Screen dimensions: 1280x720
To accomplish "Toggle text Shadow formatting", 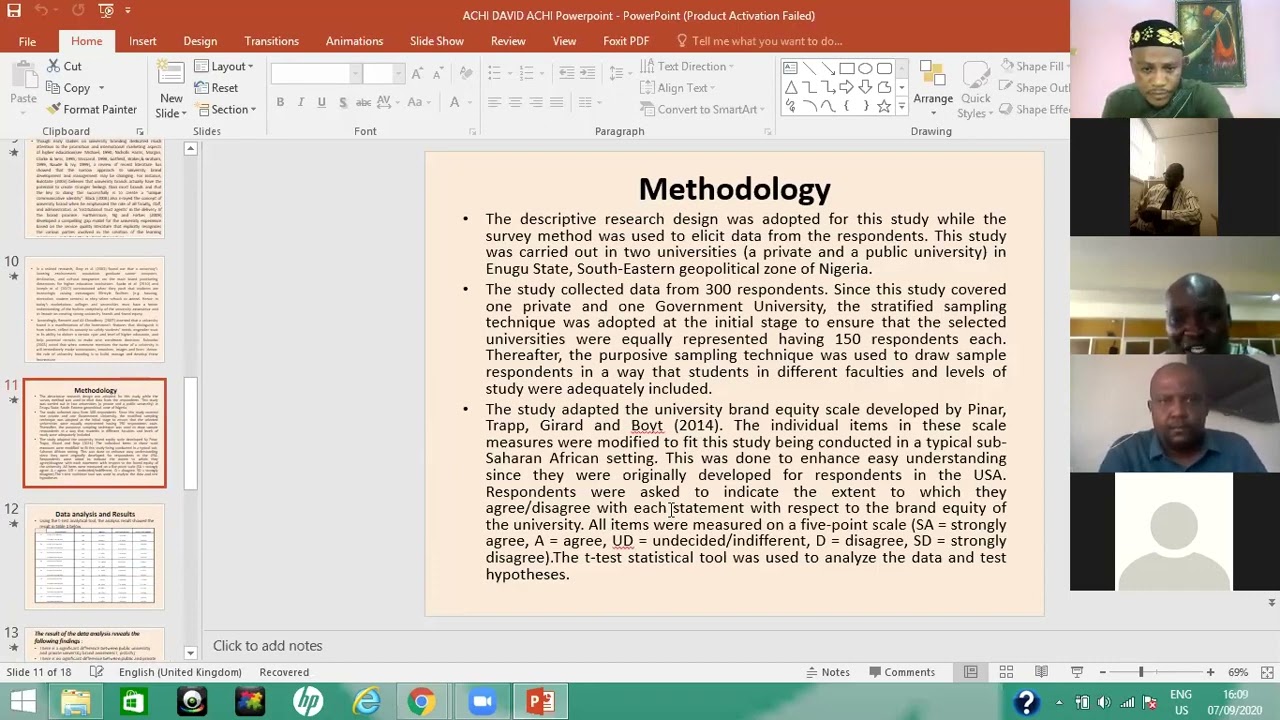I will [343, 102].
